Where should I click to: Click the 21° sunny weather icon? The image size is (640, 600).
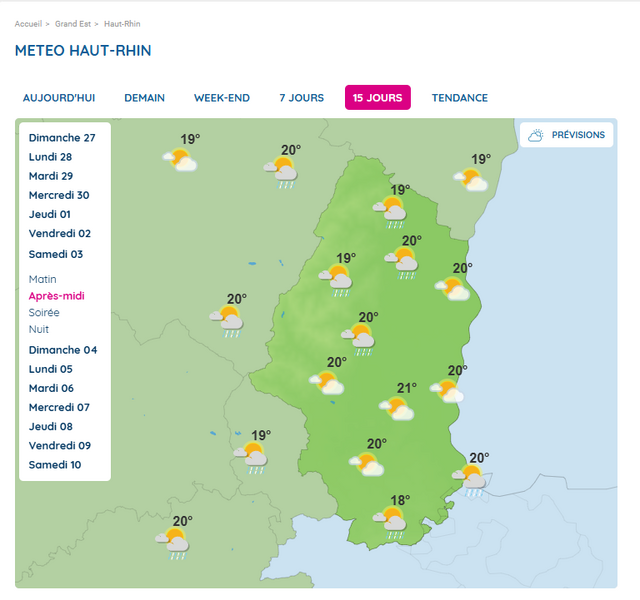396,409
